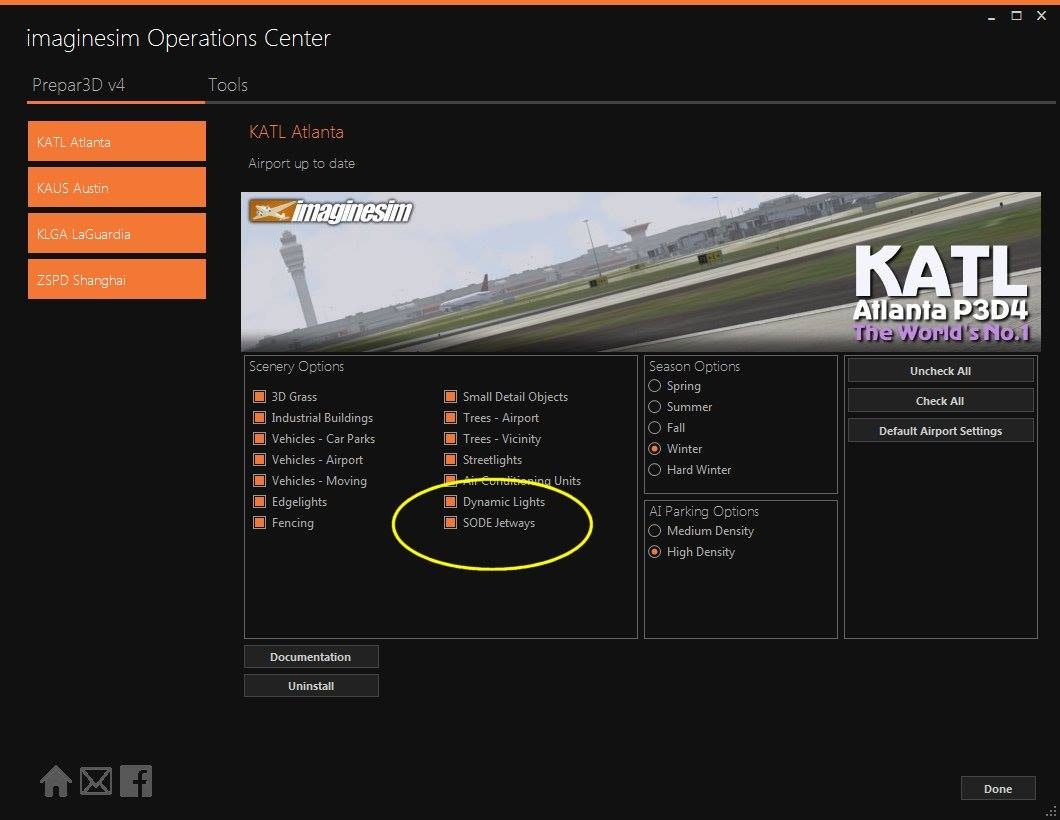The image size is (1060, 820).
Task: Grab the window resize grip corner
Action: (1052, 813)
